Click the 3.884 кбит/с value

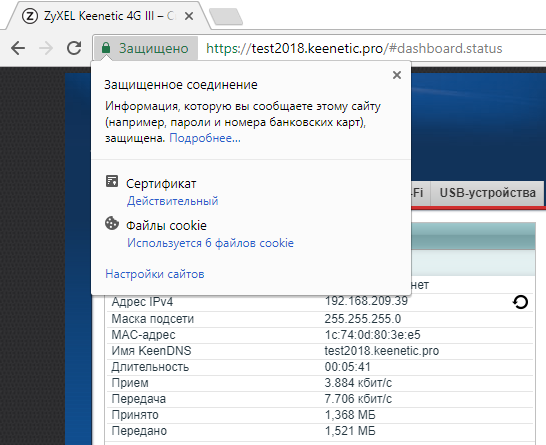pyautogui.click(x=358, y=383)
